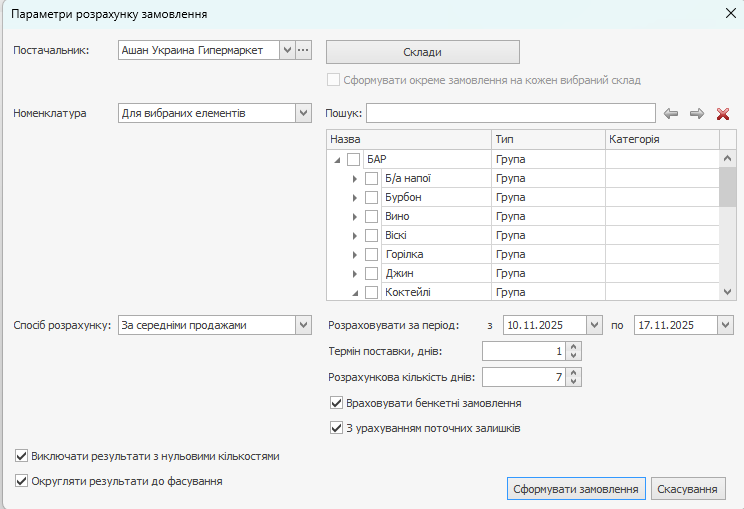Click the Склади button

point(422,52)
